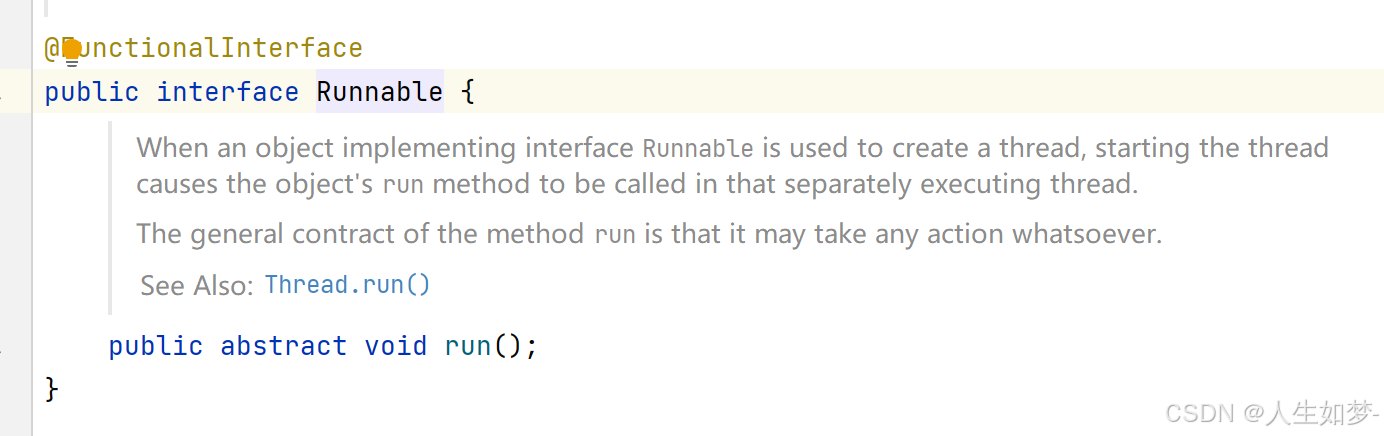Viewport: 1384px width, 436px height.
Task: Click the orange lightbulb intention icon
Action: 71,50
